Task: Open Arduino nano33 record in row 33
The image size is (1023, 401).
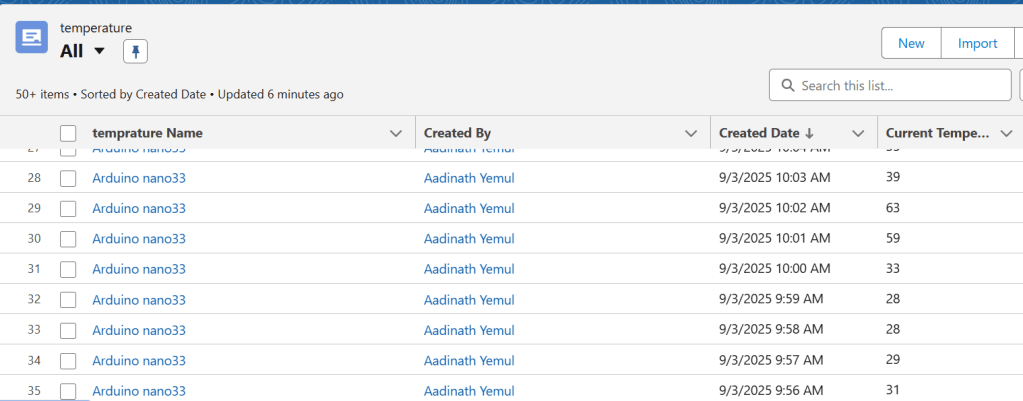Action: [x=139, y=330]
